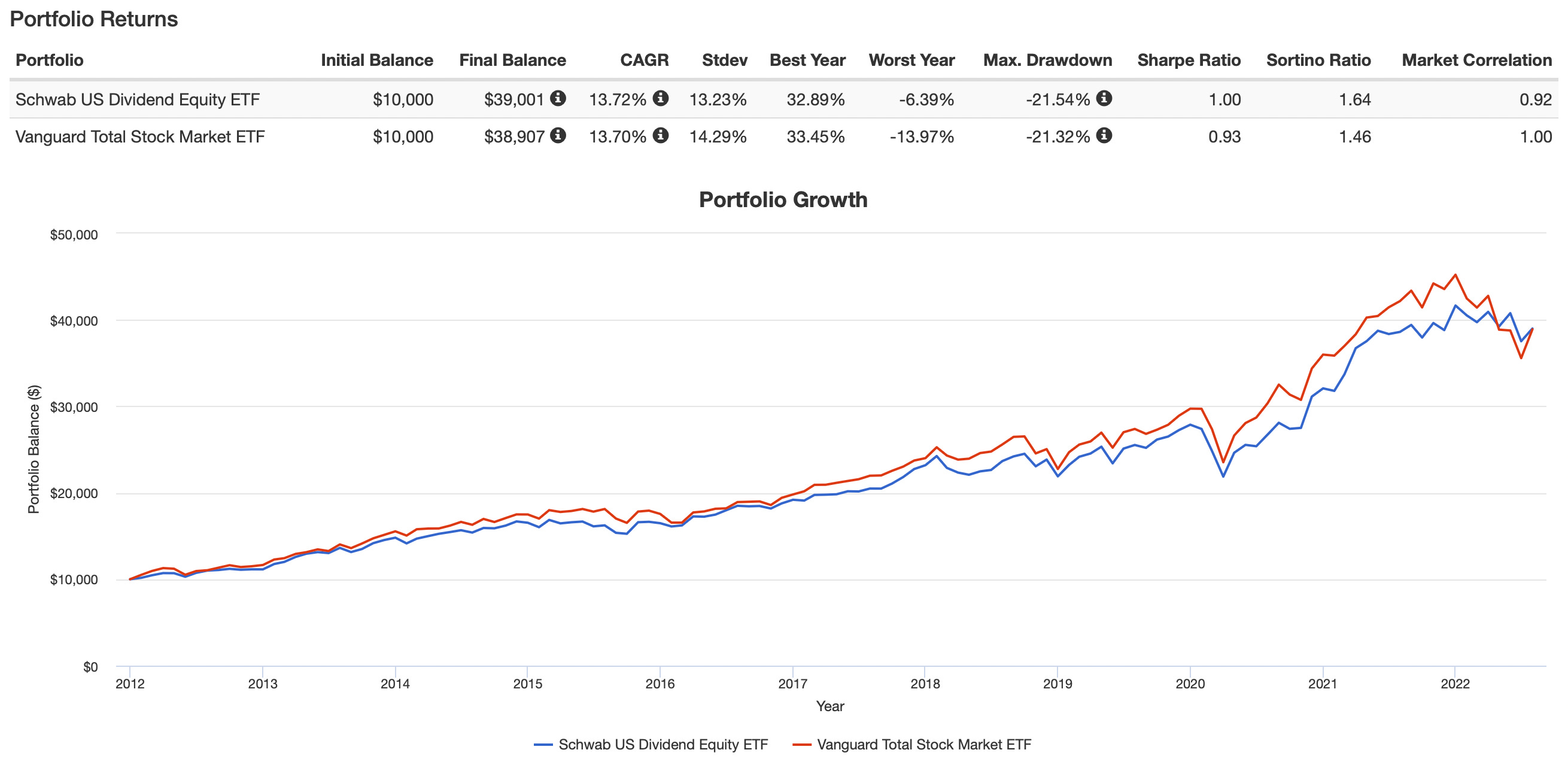Click the 2022 x-axis label
Screen dimensions: 1568x771
coord(1455,683)
